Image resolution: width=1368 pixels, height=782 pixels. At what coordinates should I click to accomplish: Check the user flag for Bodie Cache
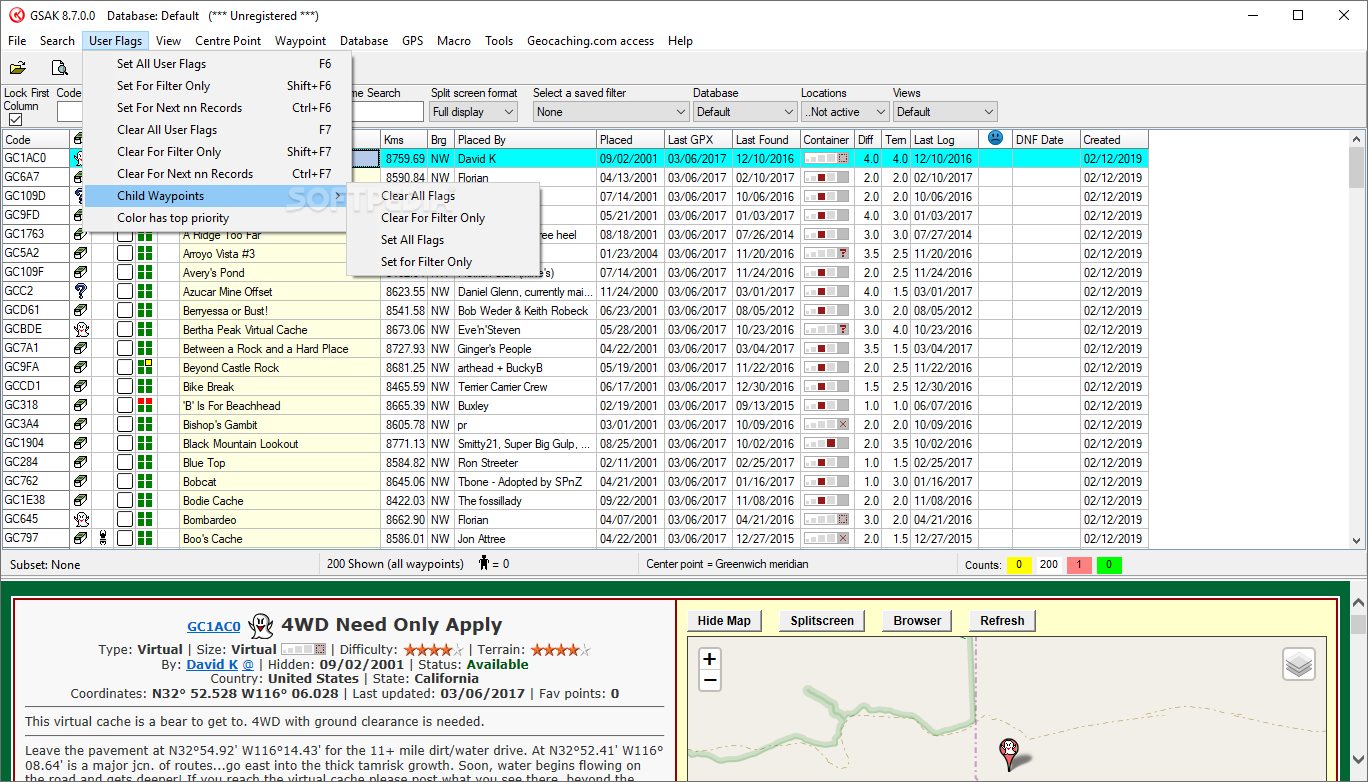(x=125, y=501)
